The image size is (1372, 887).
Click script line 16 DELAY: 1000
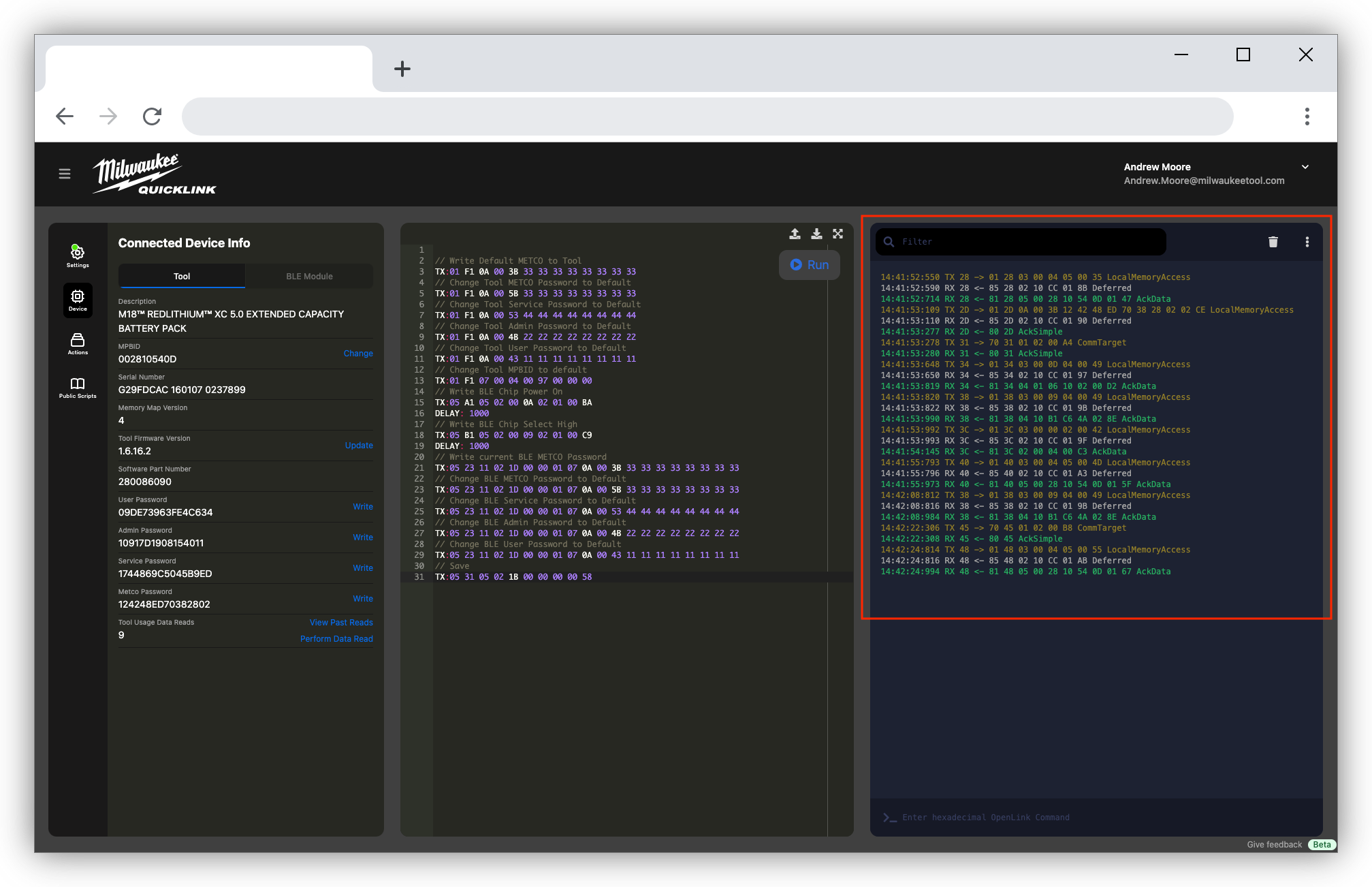tap(462, 414)
